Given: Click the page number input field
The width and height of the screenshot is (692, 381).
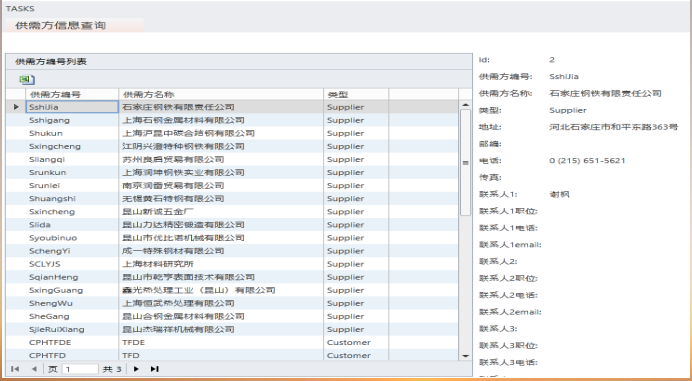Looking at the screenshot, I should pos(80,369).
